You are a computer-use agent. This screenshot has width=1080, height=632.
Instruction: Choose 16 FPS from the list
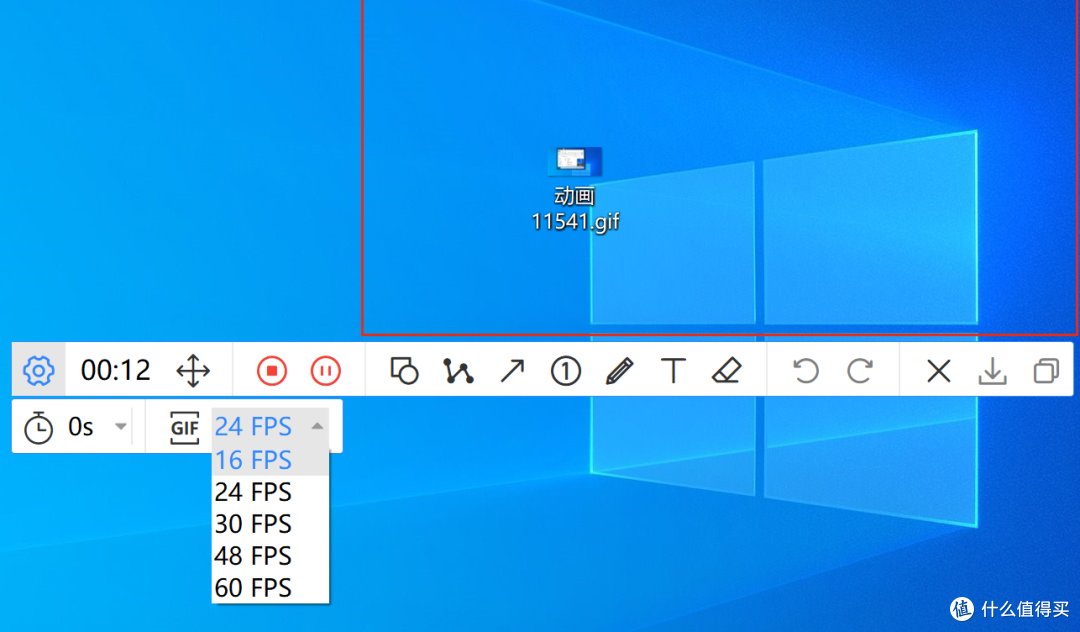click(x=270, y=460)
